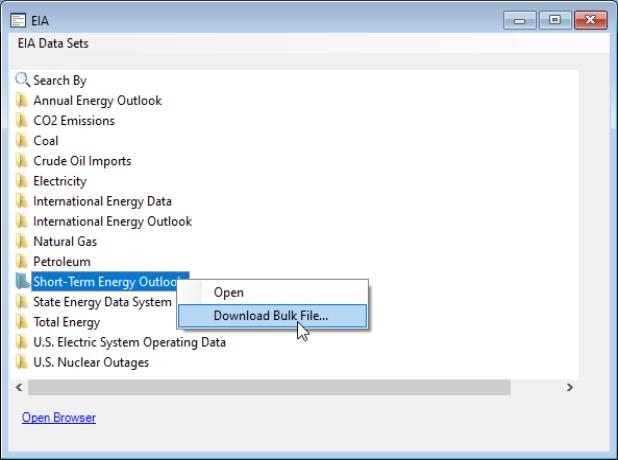Select International Energy Data item
The width and height of the screenshot is (618, 460).
coord(102,201)
